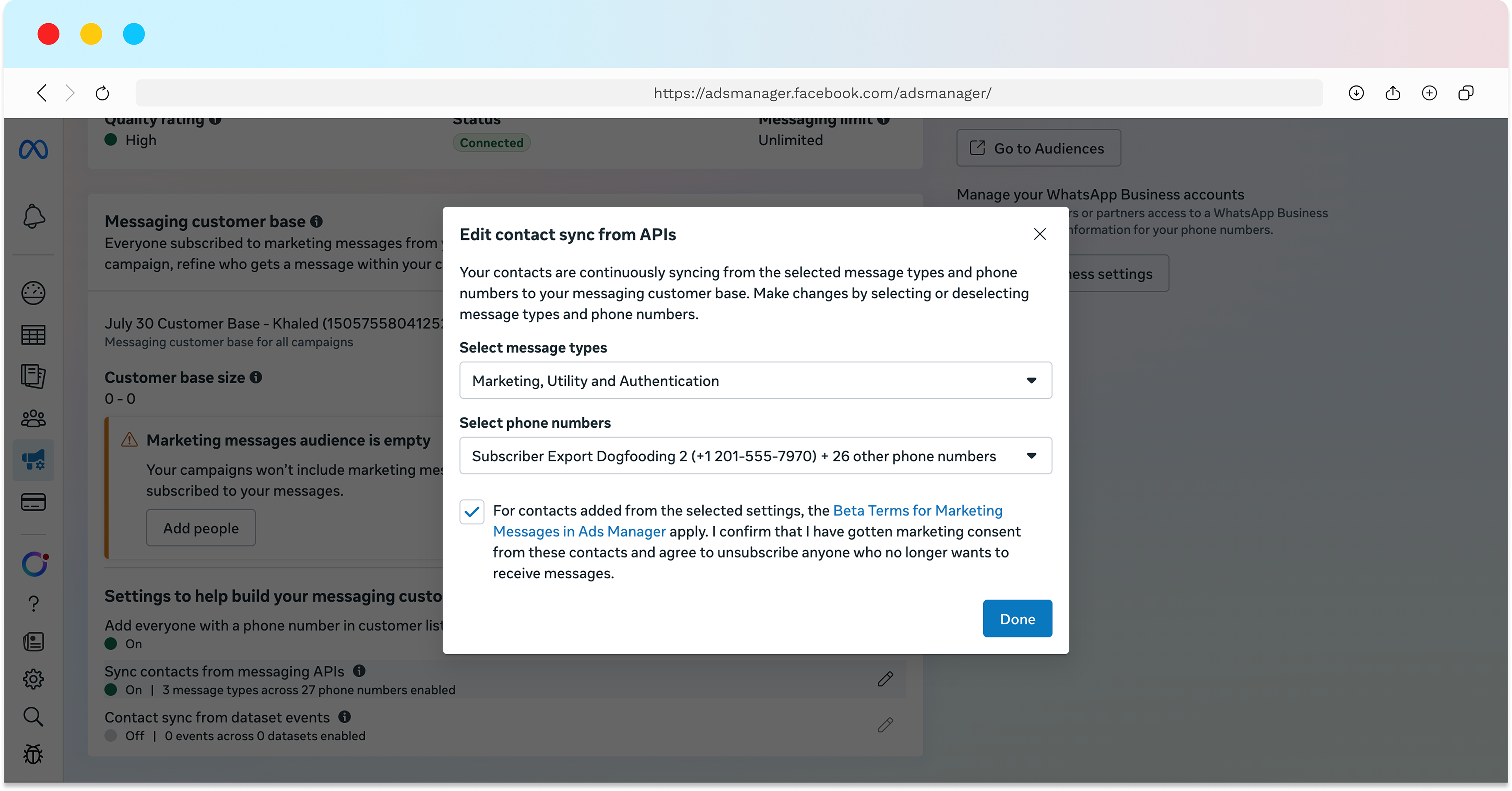Open the notifications bell icon
The image size is (1512, 791).
pos(33,216)
